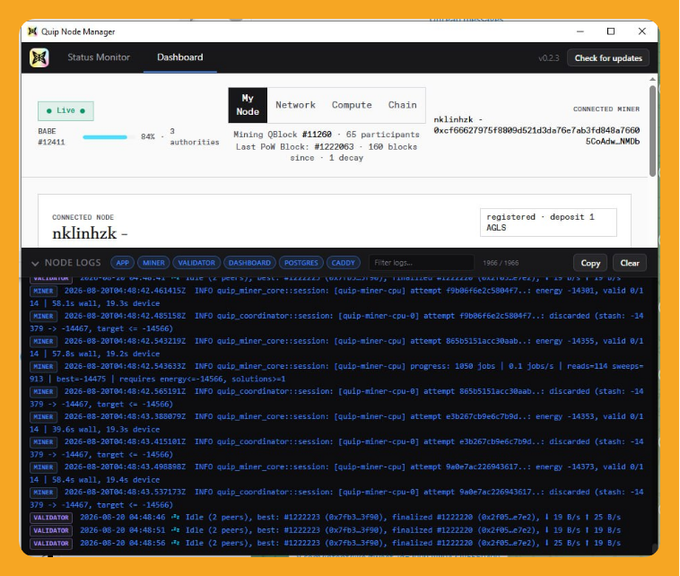680x576 pixels.
Task: Click the scrollbar up arrow
Action: tap(653, 79)
